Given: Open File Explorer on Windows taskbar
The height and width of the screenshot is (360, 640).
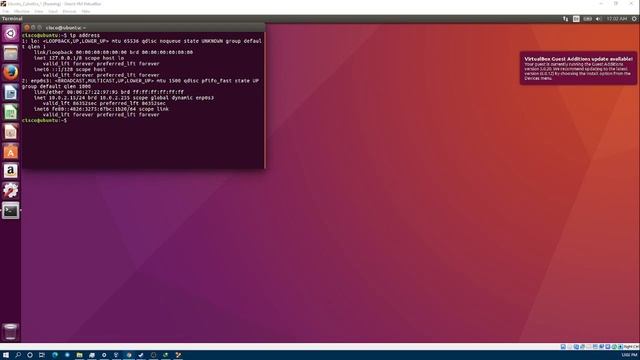Looking at the screenshot, I should [x=79, y=355].
